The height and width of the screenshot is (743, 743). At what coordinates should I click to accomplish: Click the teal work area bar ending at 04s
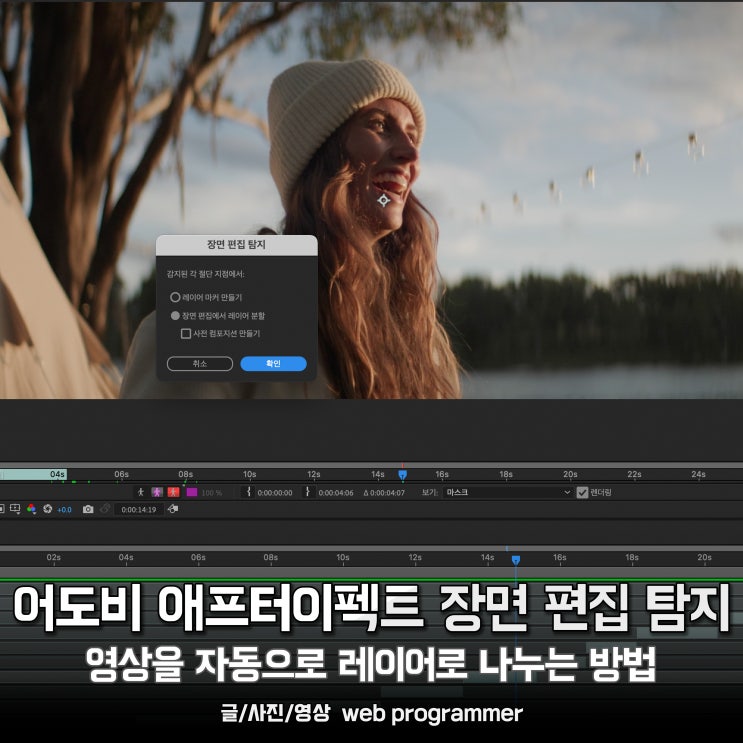point(33,474)
